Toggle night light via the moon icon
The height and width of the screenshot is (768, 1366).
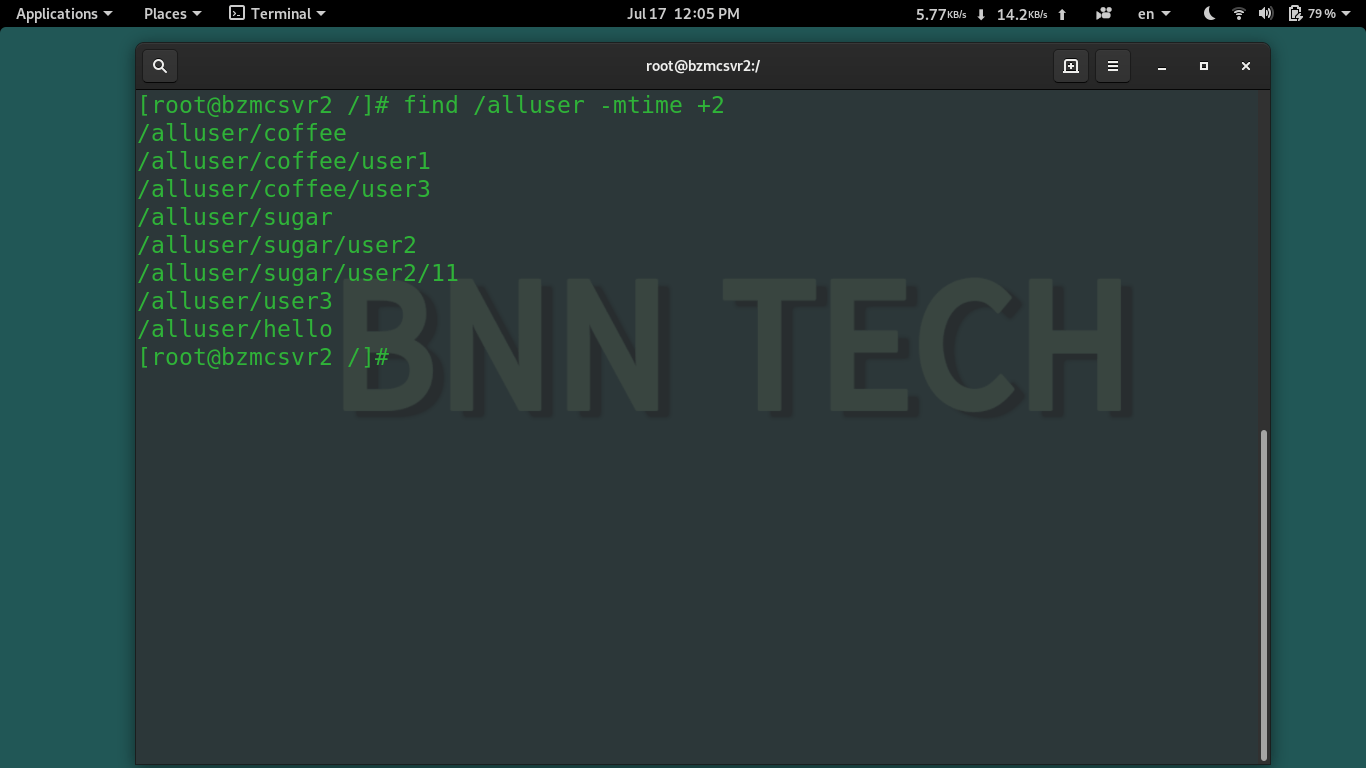1207,14
